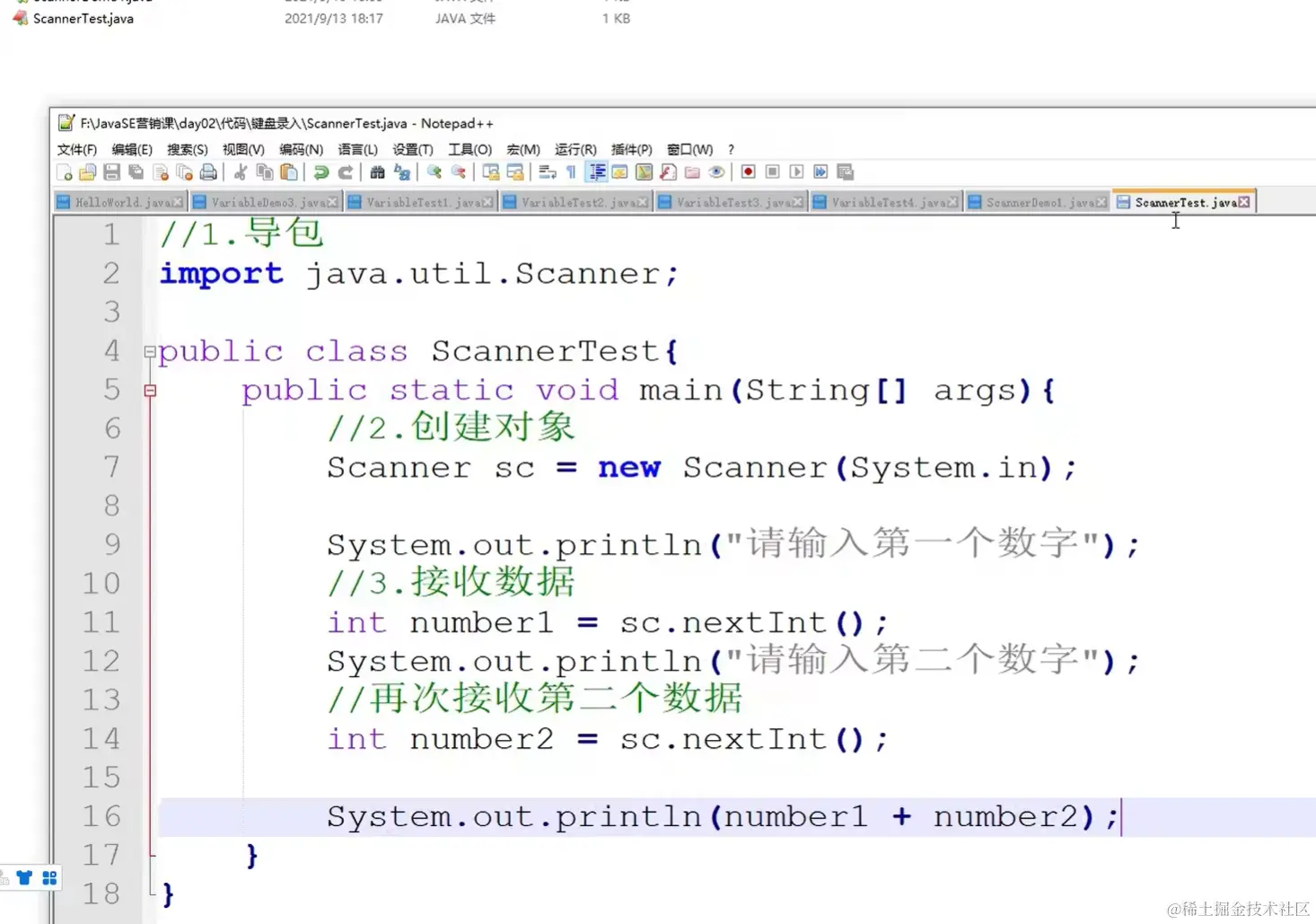Switch to the VariableTest2.java tab
Image resolution: width=1316 pixels, height=924 pixels.
coord(578,203)
